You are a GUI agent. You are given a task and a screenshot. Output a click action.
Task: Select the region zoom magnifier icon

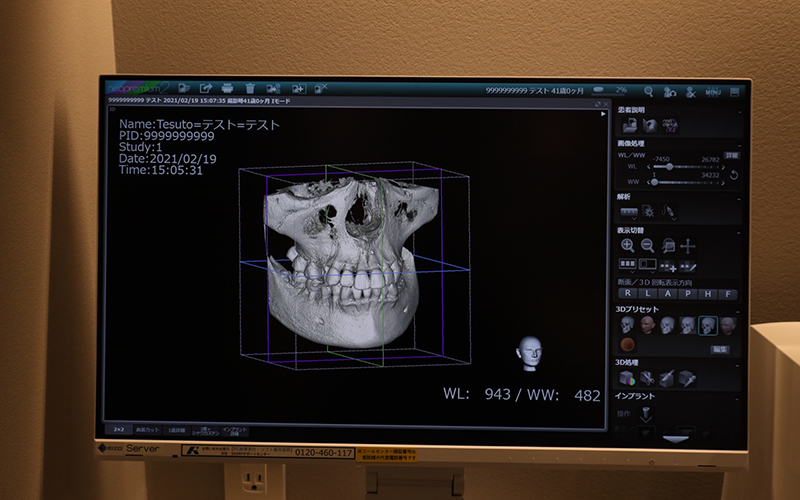pyautogui.click(x=668, y=246)
